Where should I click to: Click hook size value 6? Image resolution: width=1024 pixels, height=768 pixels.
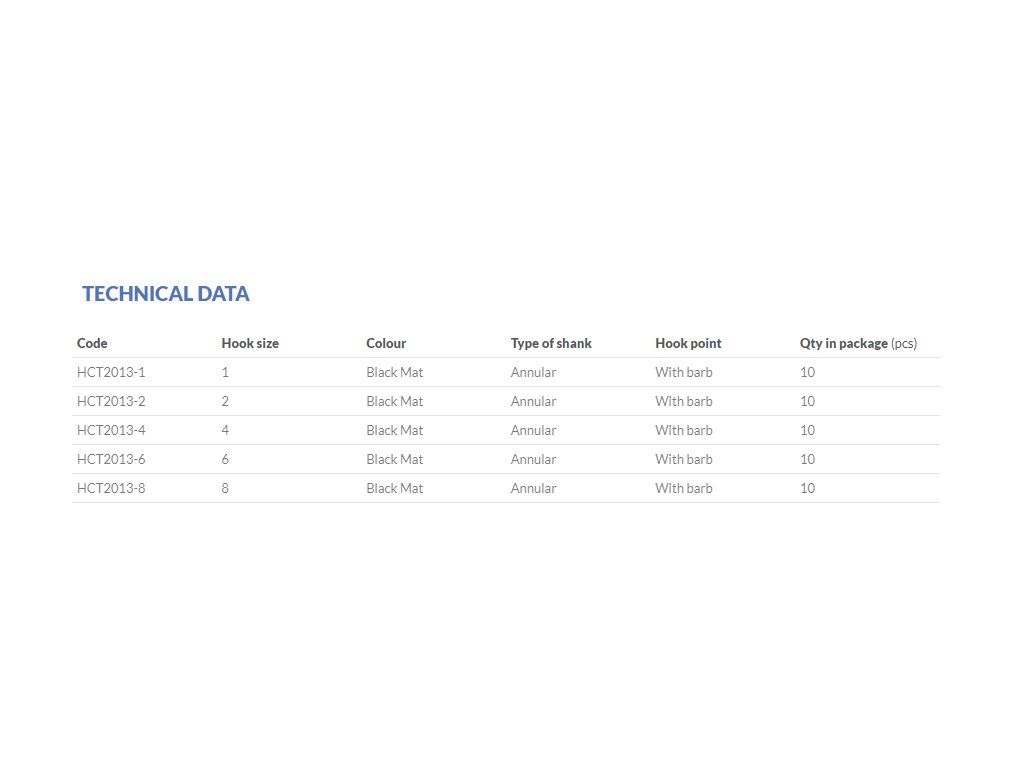click(x=225, y=459)
